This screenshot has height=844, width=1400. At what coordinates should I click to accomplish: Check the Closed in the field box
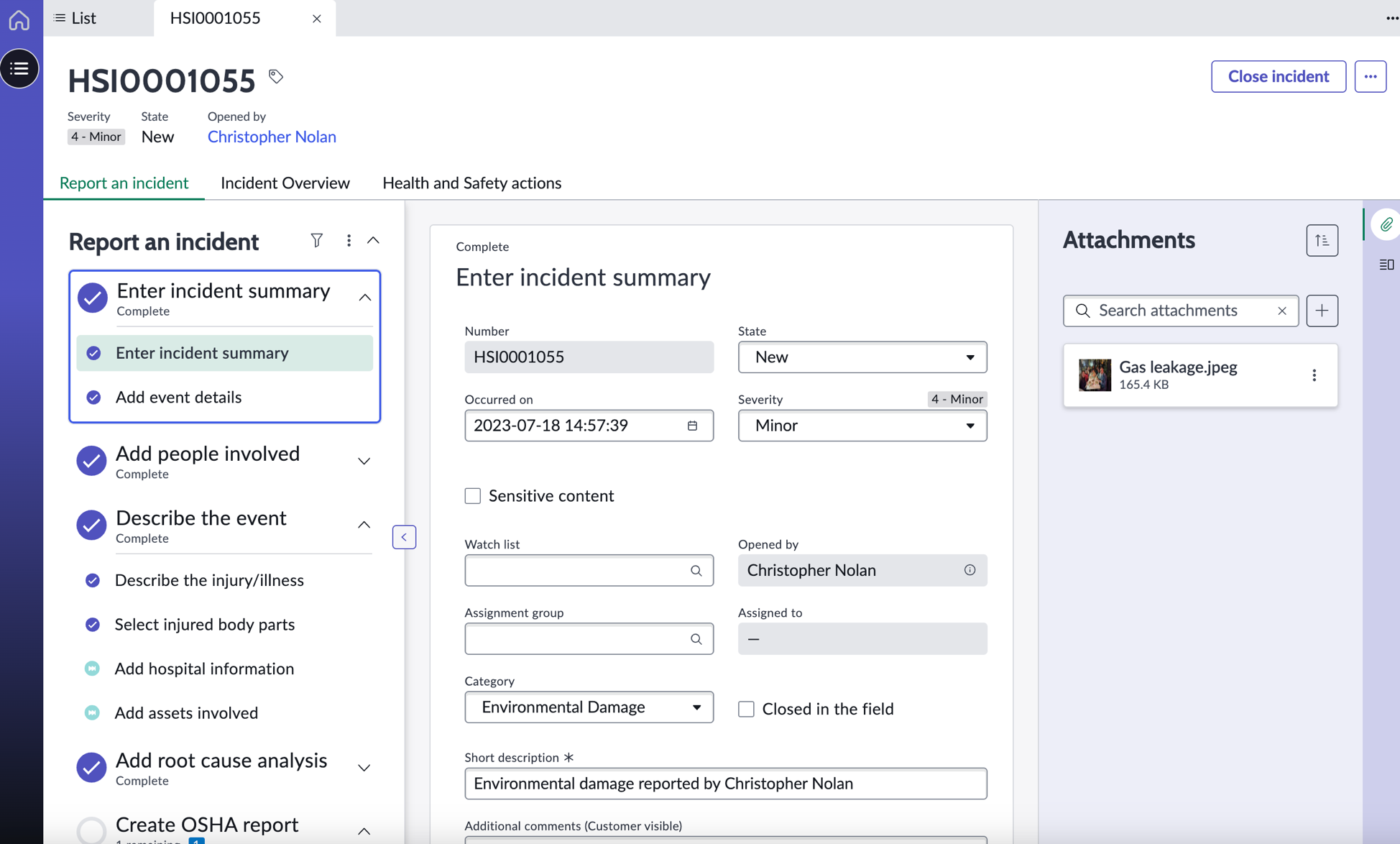746,709
